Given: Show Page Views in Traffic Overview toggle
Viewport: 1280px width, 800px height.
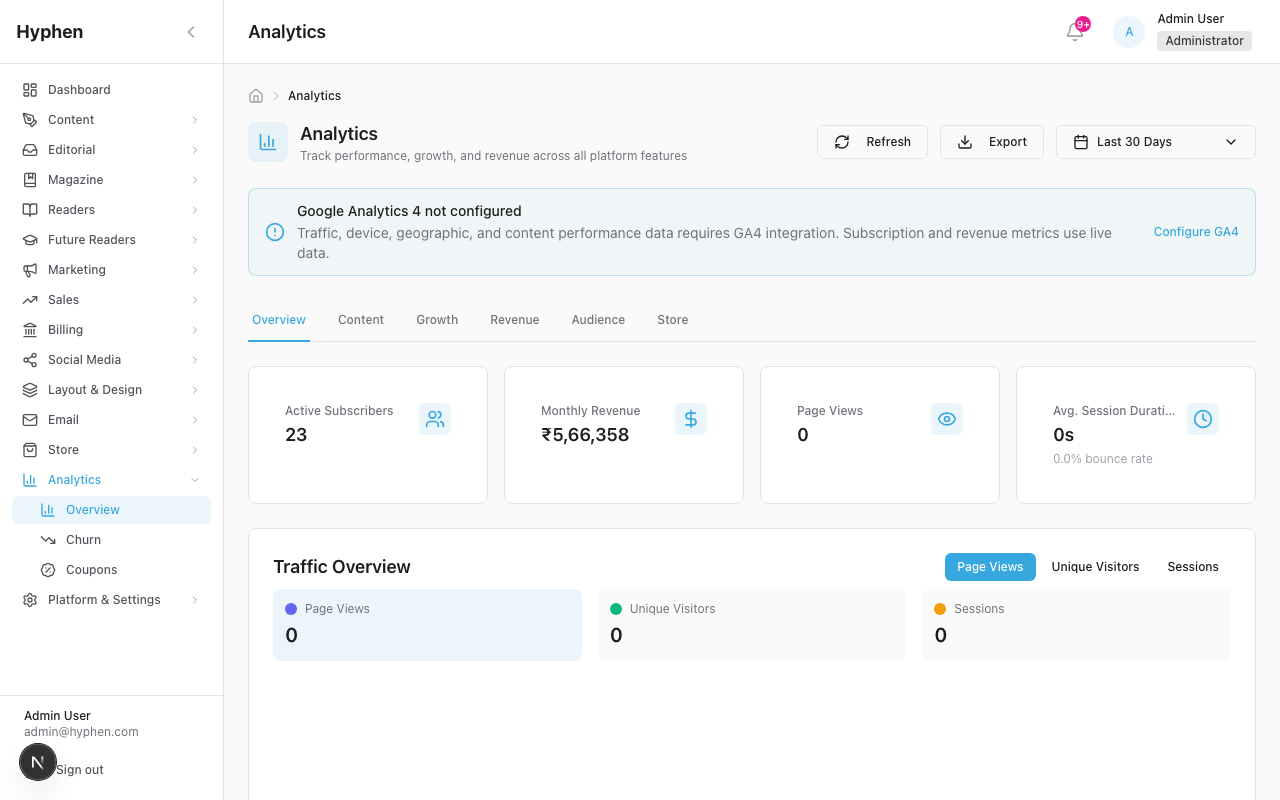Looking at the screenshot, I should [990, 567].
